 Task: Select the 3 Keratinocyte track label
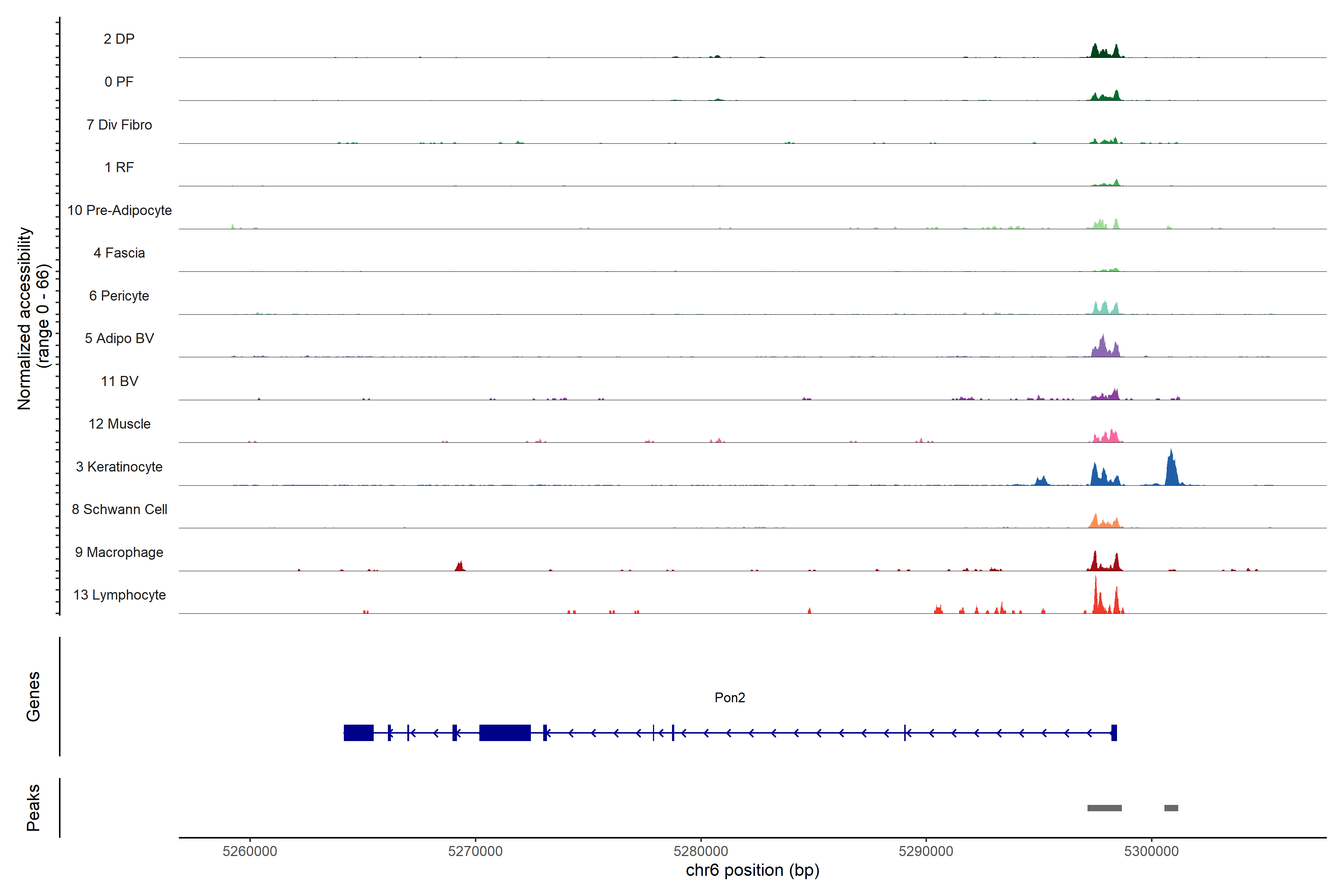point(119,467)
